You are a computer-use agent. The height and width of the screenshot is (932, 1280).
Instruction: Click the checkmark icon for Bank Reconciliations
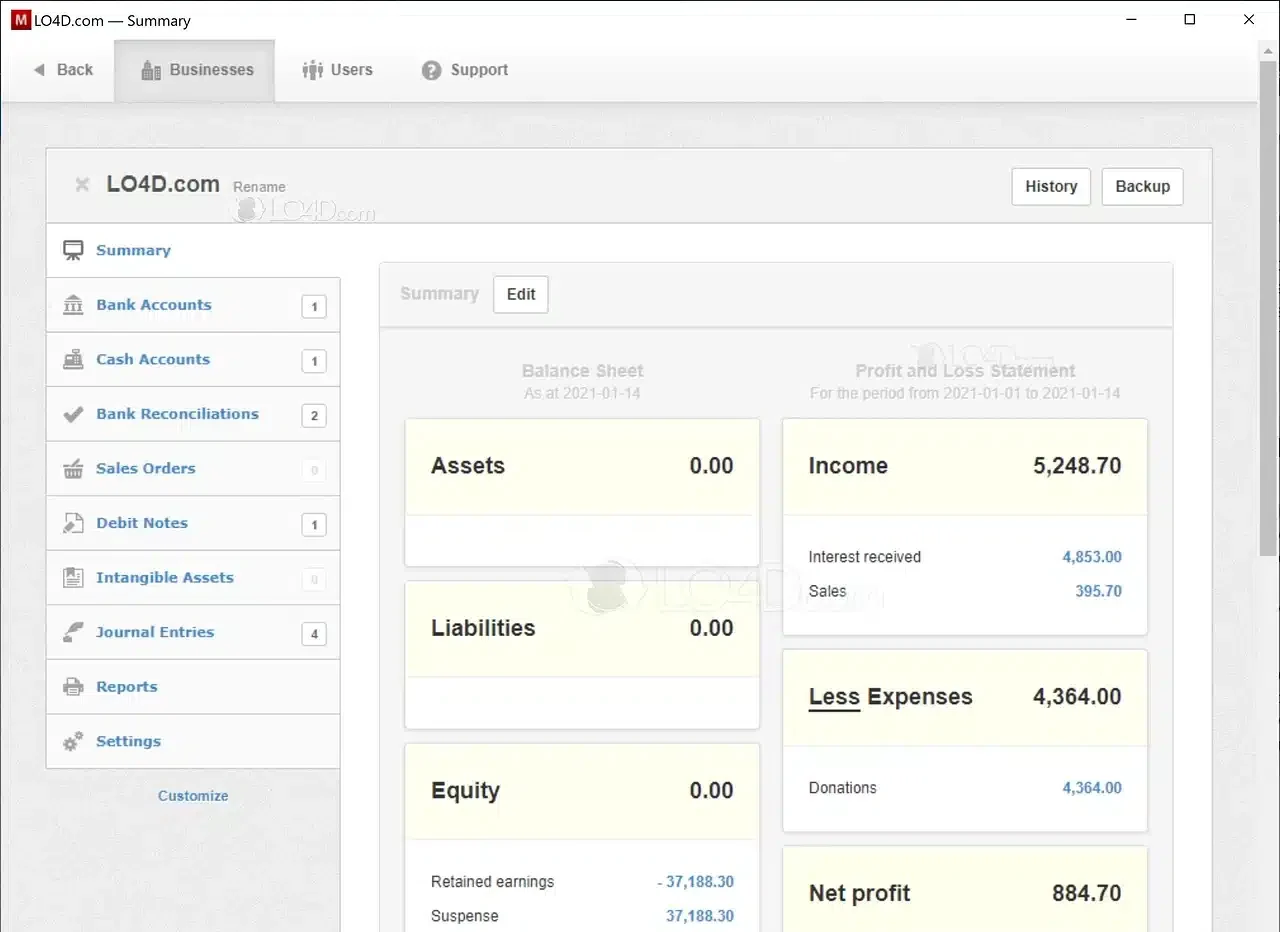click(x=73, y=414)
